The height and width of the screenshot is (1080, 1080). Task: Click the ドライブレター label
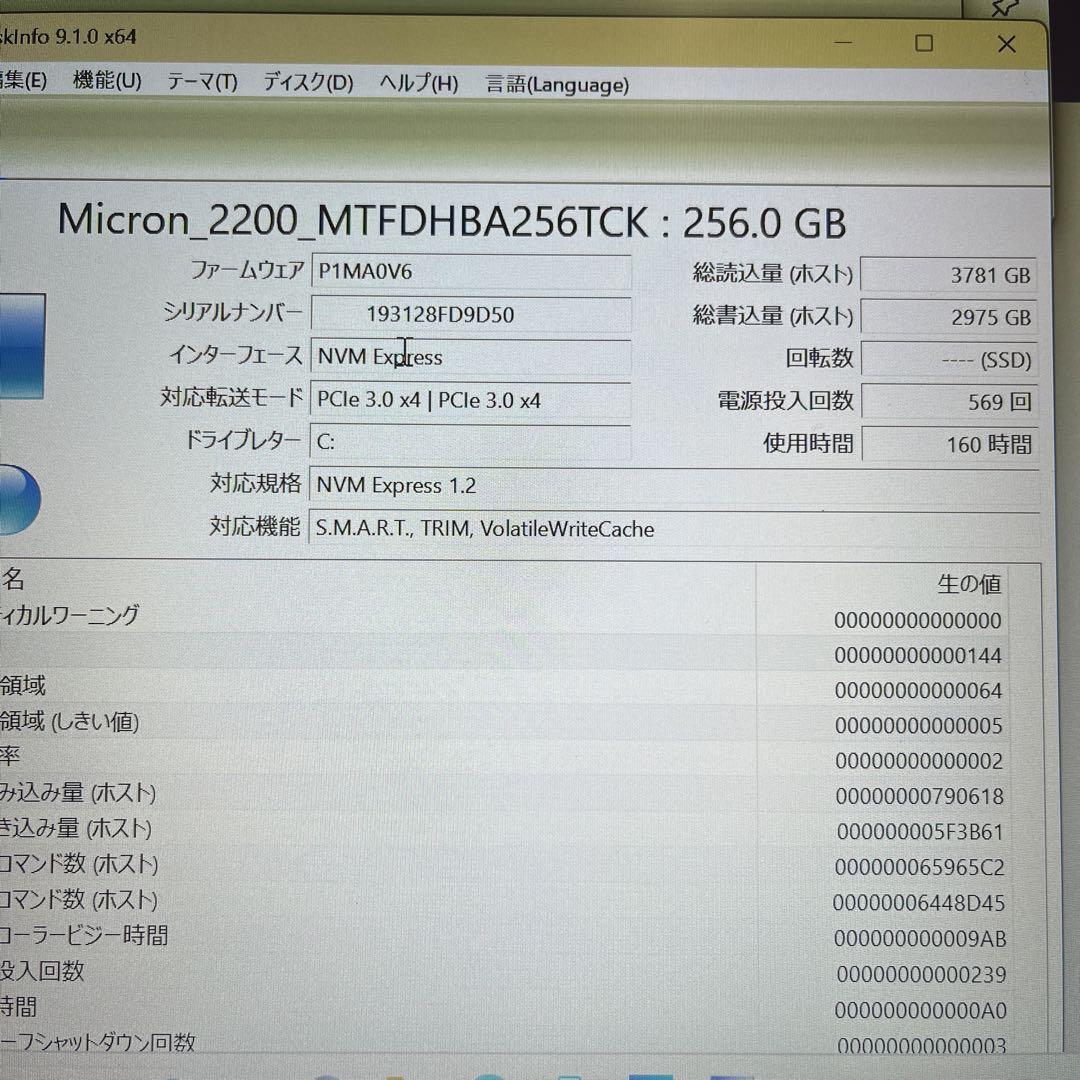(242, 439)
